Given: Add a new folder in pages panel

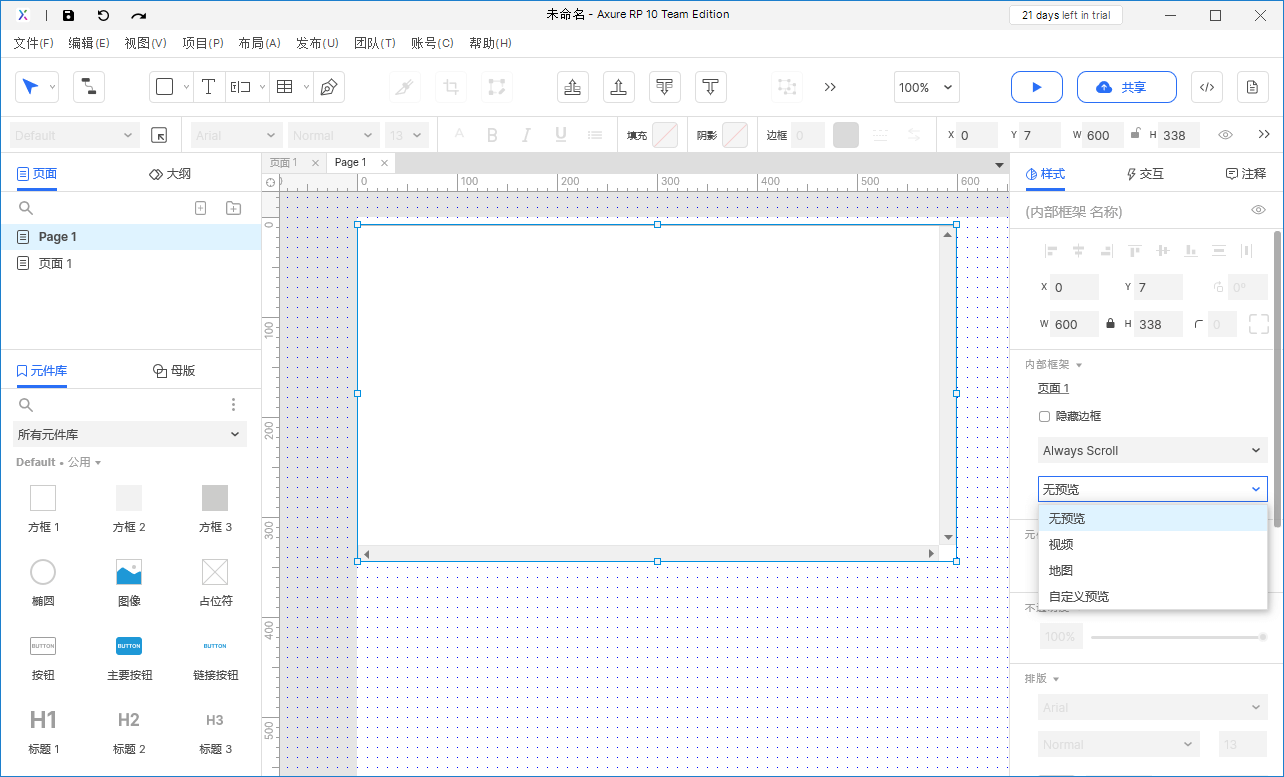Looking at the screenshot, I should click(233, 208).
